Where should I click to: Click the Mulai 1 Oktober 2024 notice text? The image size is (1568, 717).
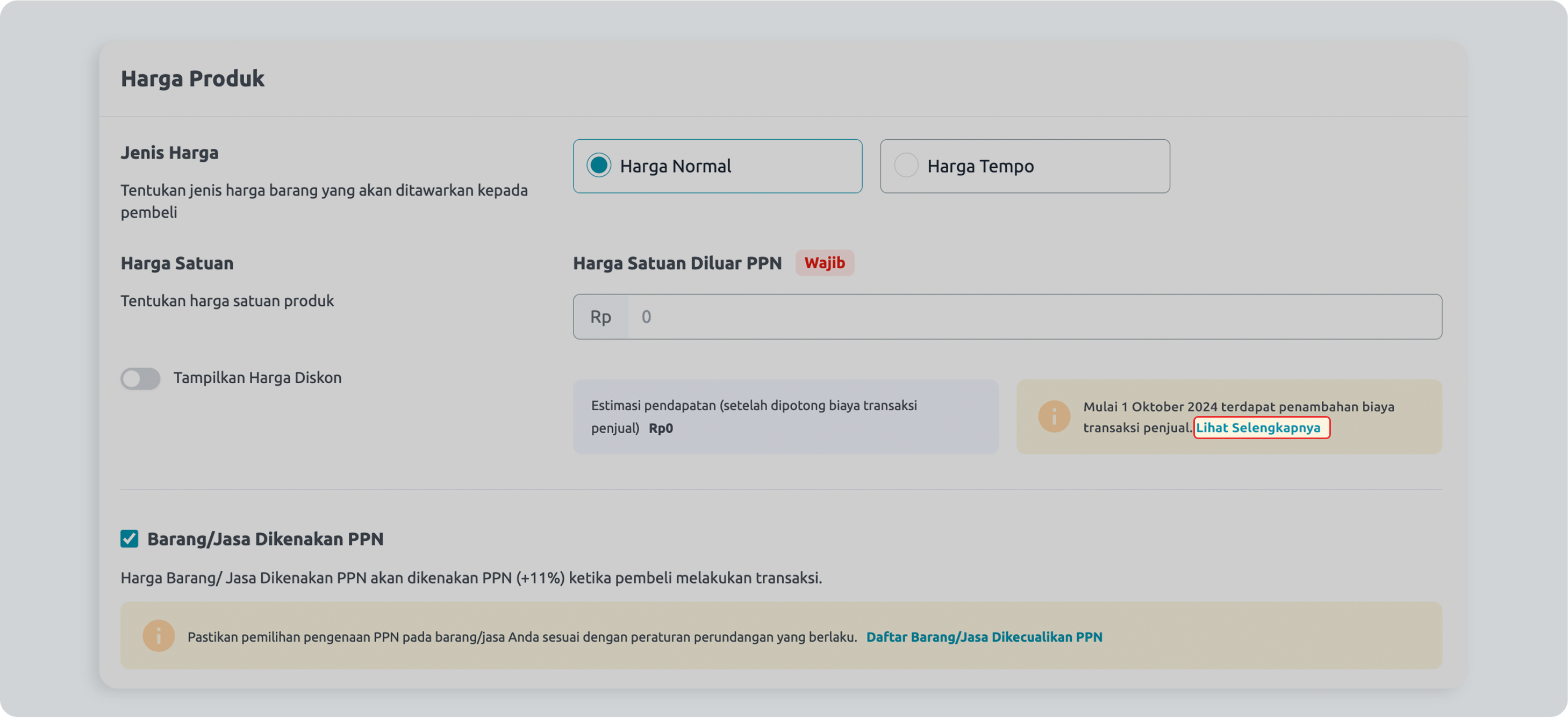(x=1238, y=417)
